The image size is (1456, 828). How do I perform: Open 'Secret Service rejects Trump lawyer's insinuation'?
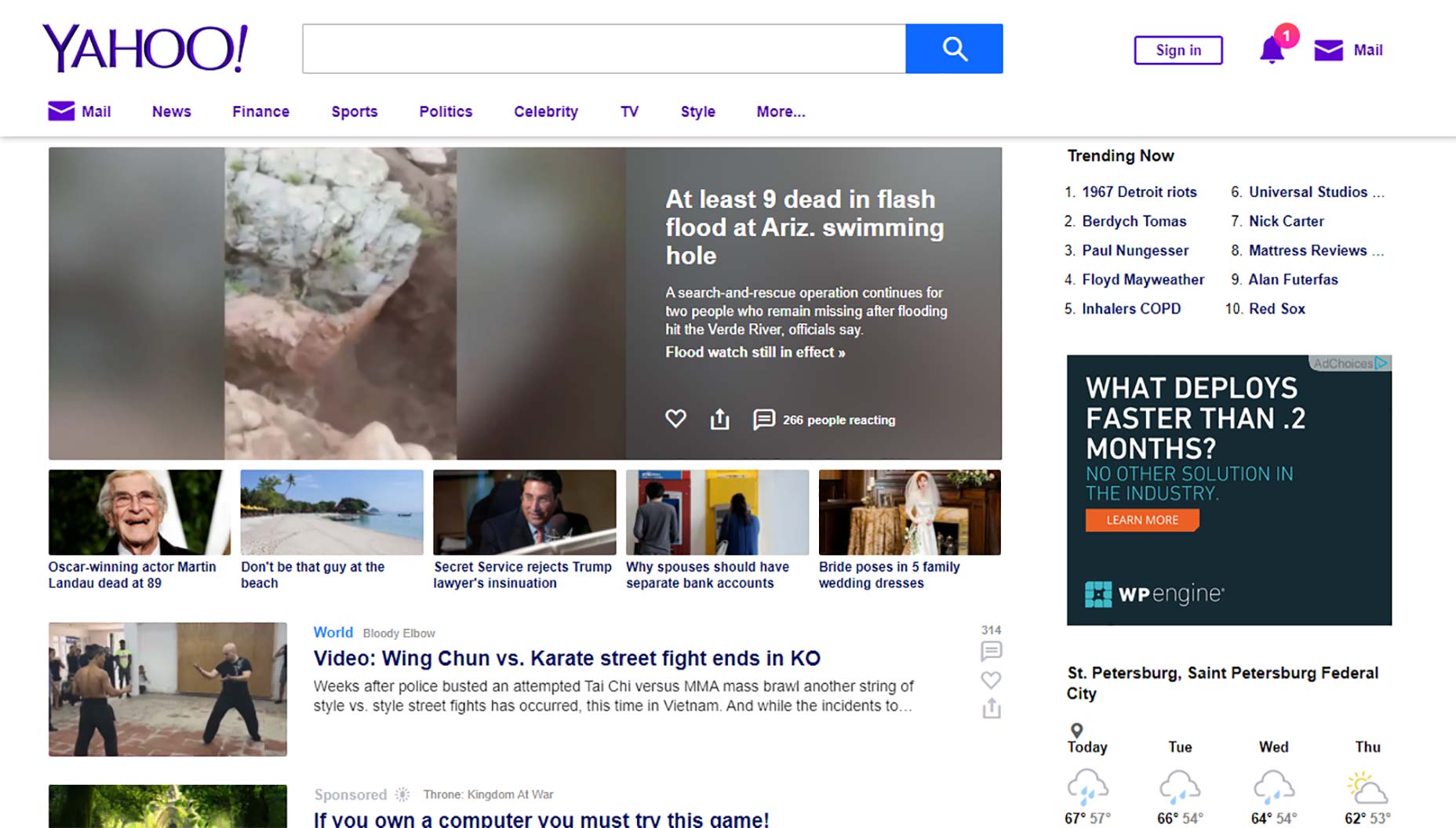[x=522, y=575]
